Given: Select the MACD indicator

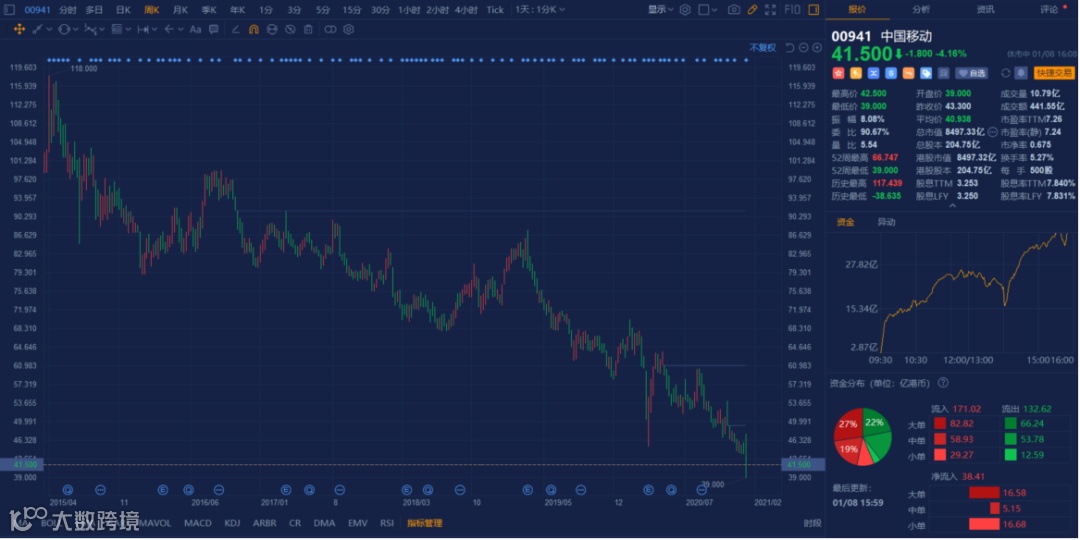Looking at the screenshot, I should click(x=198, y=523).
